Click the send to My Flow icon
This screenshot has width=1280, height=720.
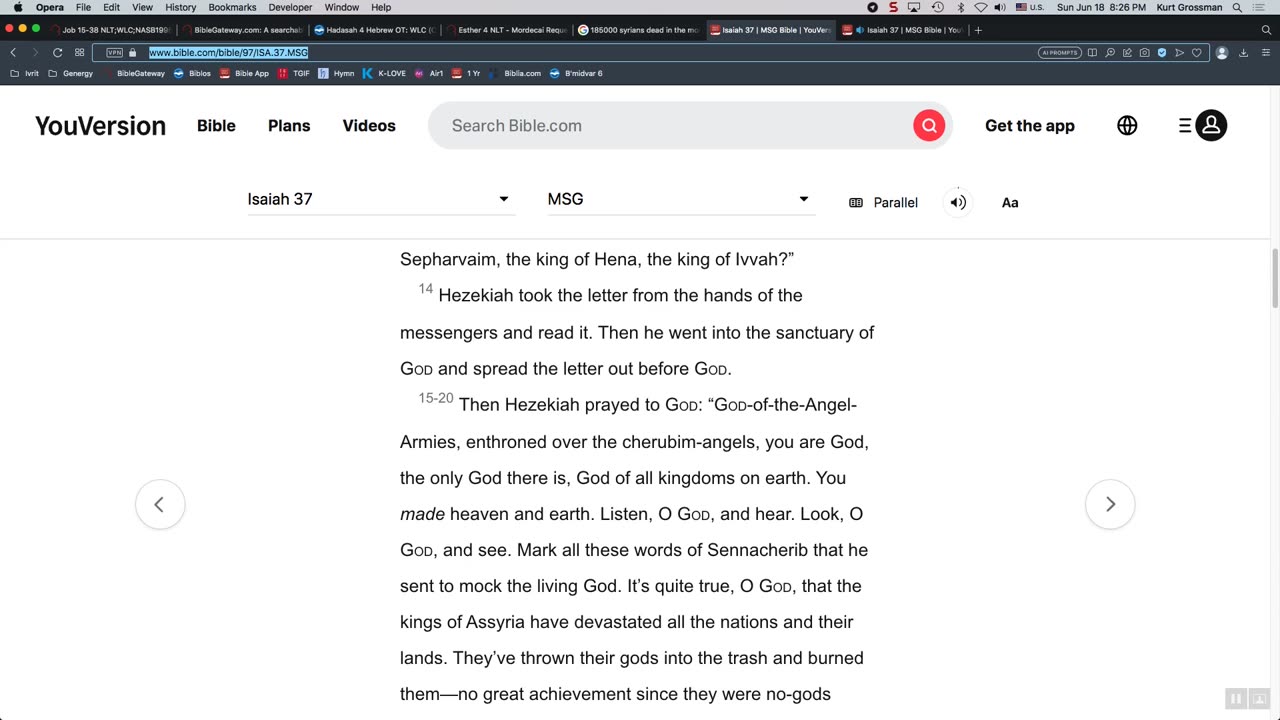point(1179,53)
